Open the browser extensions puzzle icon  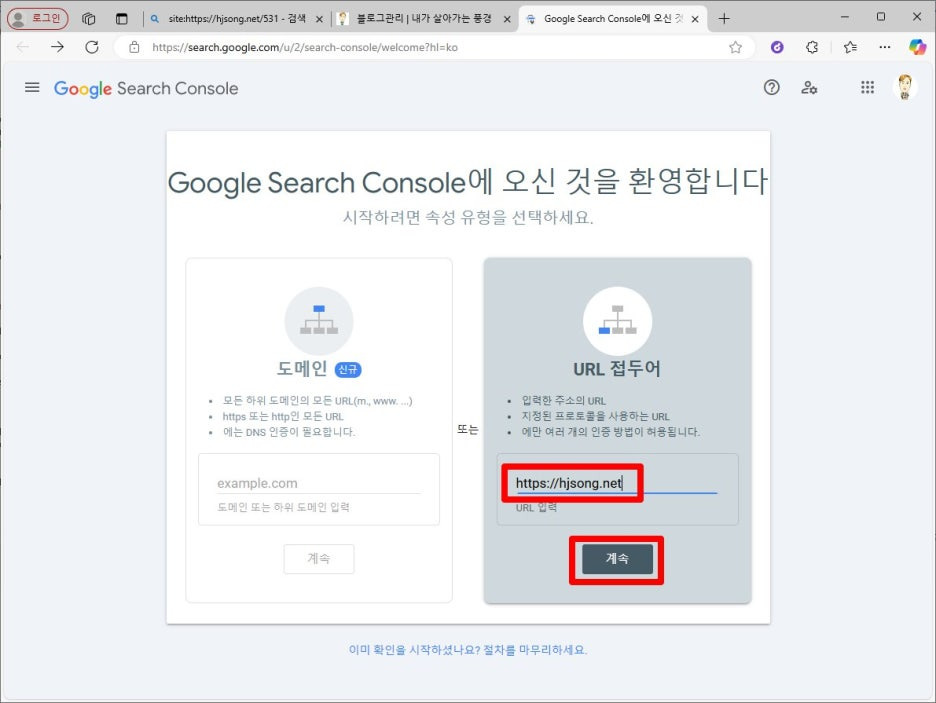pyautogui.click(x=812, y=47)
